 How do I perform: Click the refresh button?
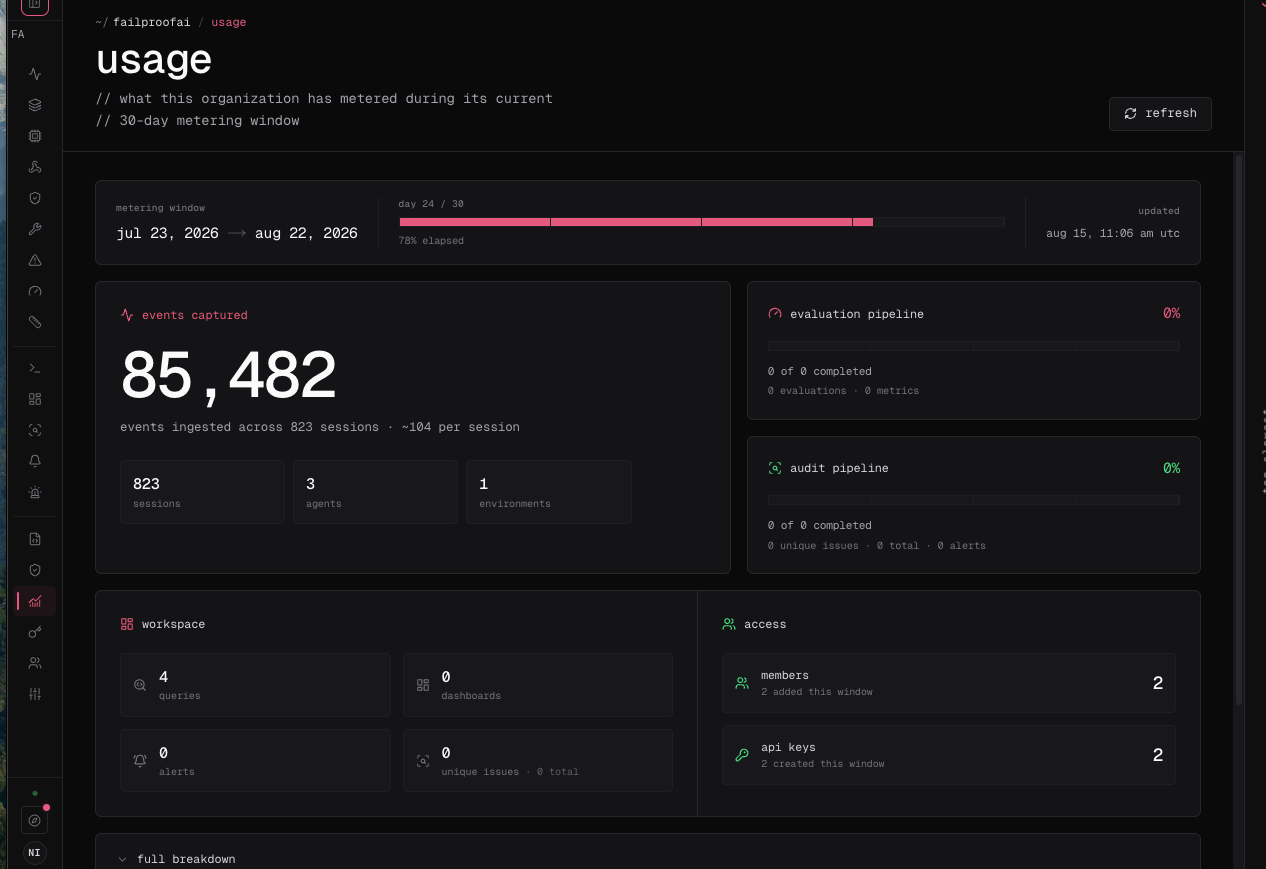(1160, 114)
